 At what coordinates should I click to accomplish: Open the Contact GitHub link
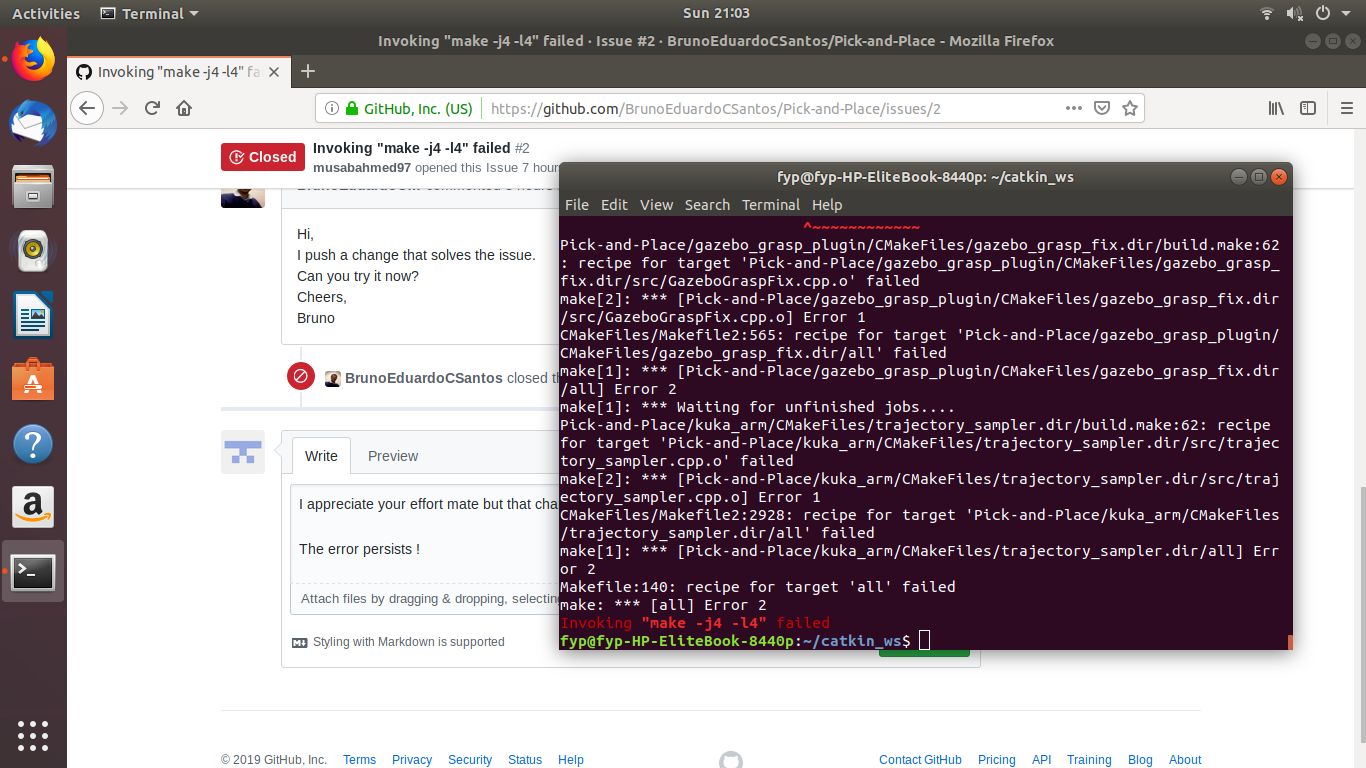tap(919, 760)
